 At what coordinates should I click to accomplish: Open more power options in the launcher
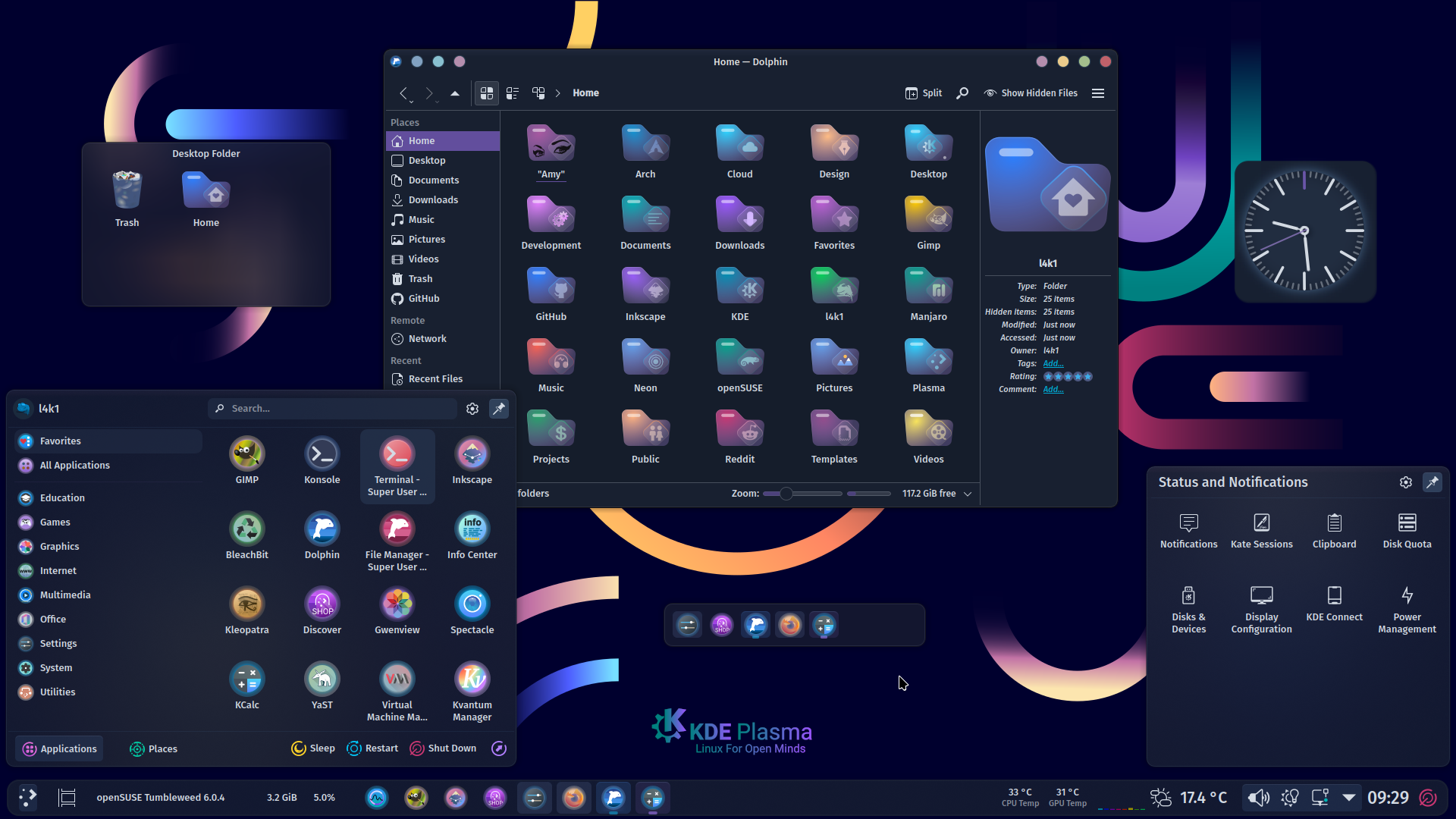point(499,748)
